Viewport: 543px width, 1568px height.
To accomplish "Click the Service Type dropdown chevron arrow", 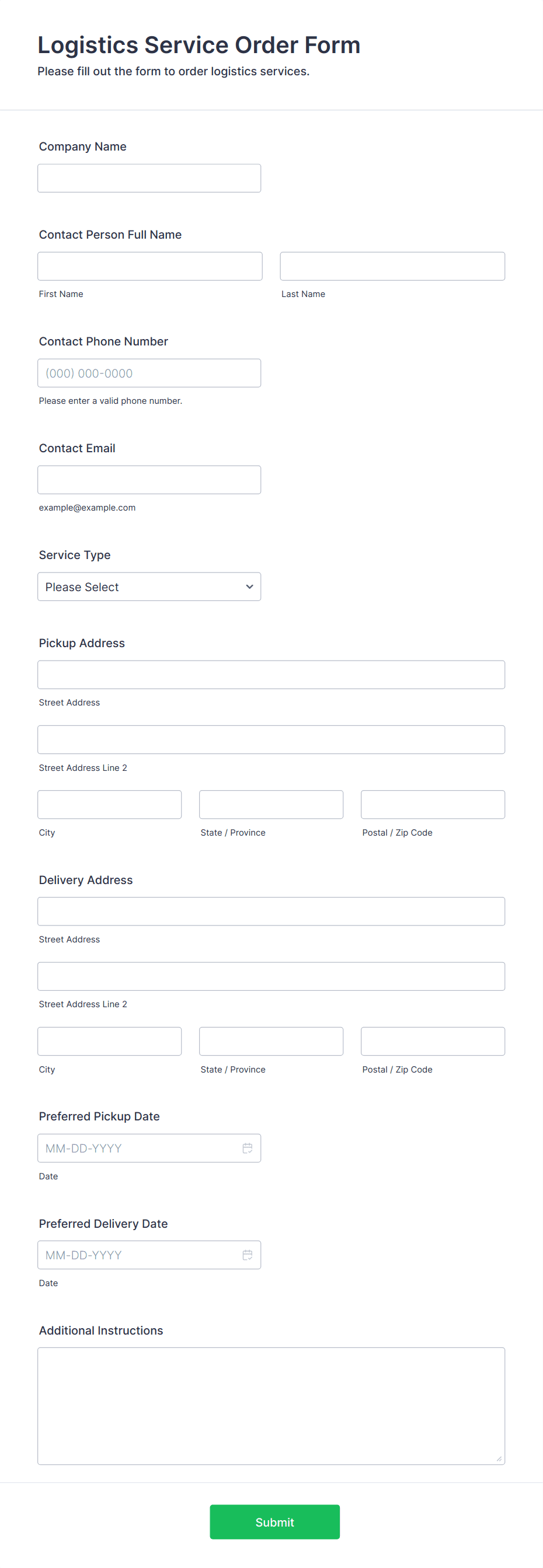I will point(249,587).
